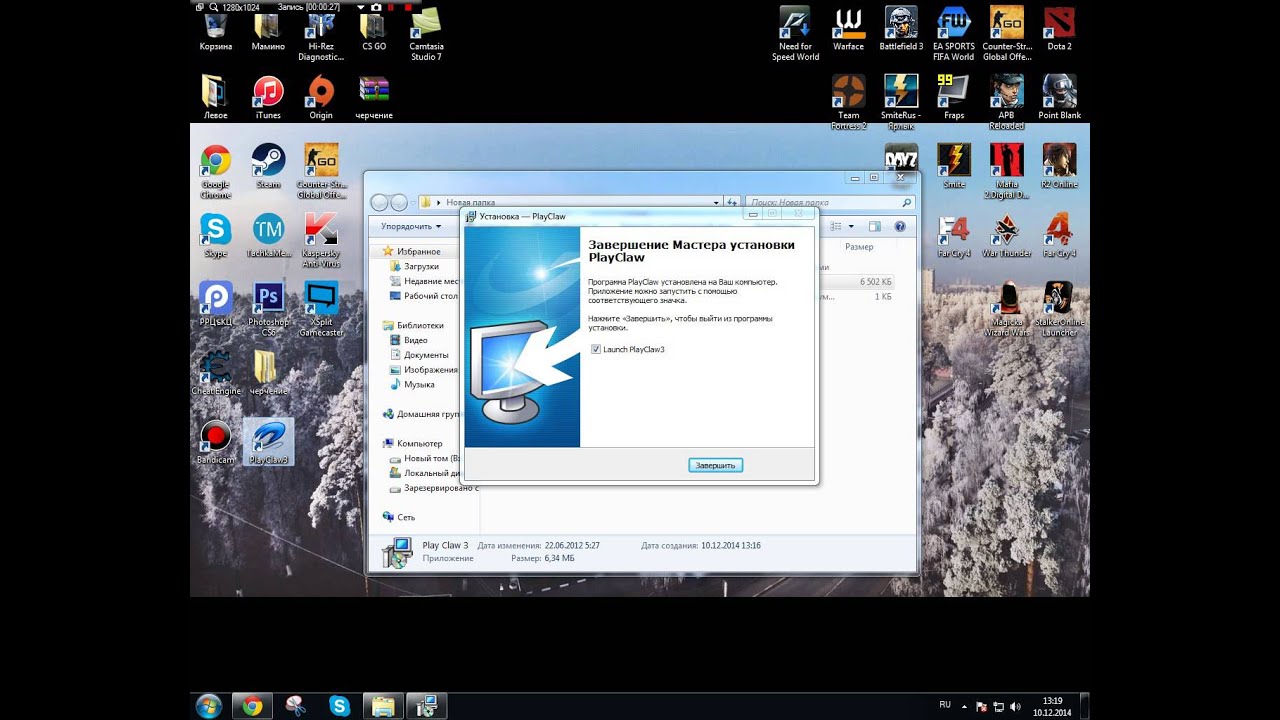Viewport: 1280px width, 720px height.
Task: Select the Camtasia Studio 7 desktop icon
Action: 426,33
